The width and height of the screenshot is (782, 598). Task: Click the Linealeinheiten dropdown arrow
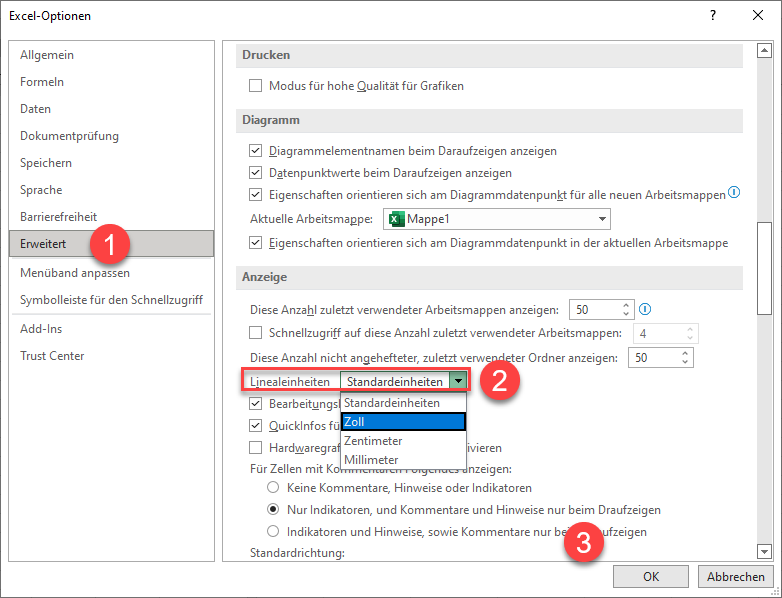tap(458, 382)
